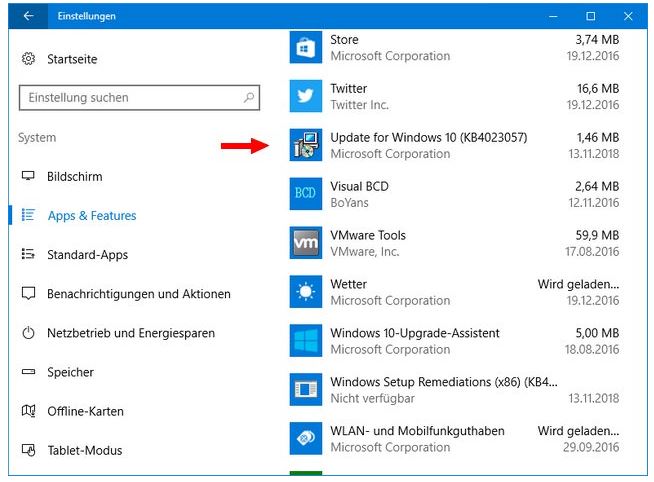This screenshot has height=482, width=654.
Task: Click the Wetter sun icon
Action: click(306, 292)
